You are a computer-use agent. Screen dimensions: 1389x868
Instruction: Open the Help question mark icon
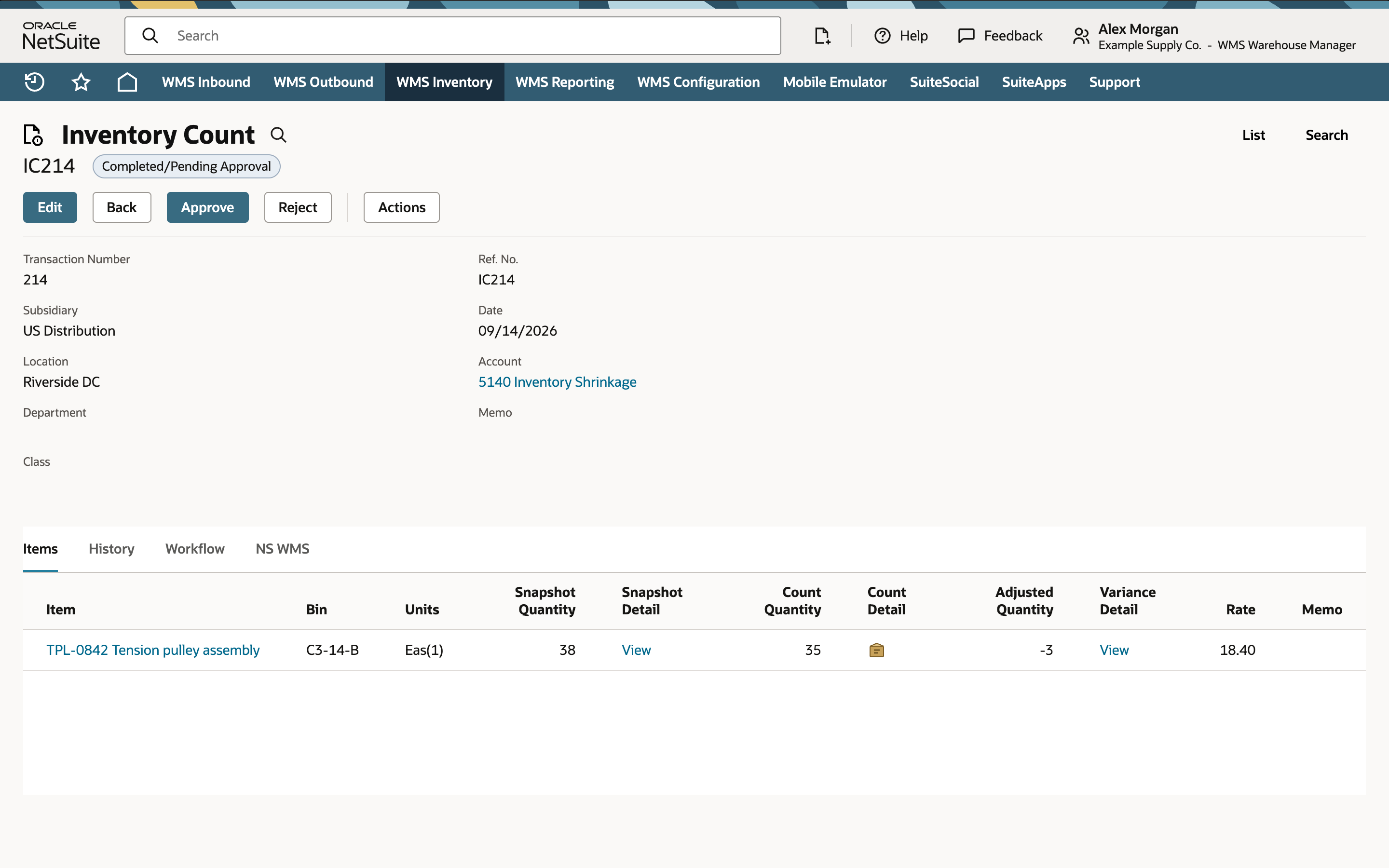tap(882, 36)
